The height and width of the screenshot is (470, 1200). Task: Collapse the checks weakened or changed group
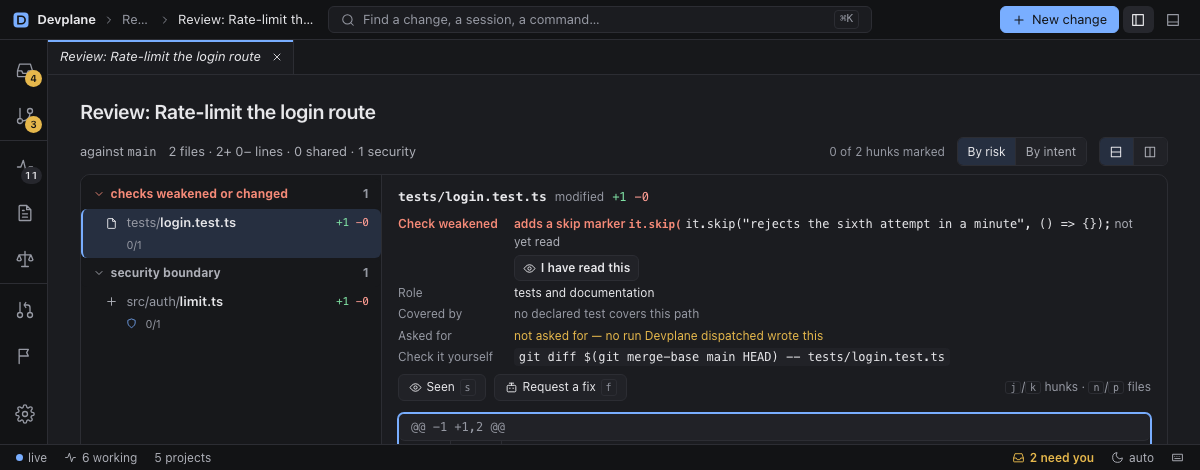coord(231,194)
